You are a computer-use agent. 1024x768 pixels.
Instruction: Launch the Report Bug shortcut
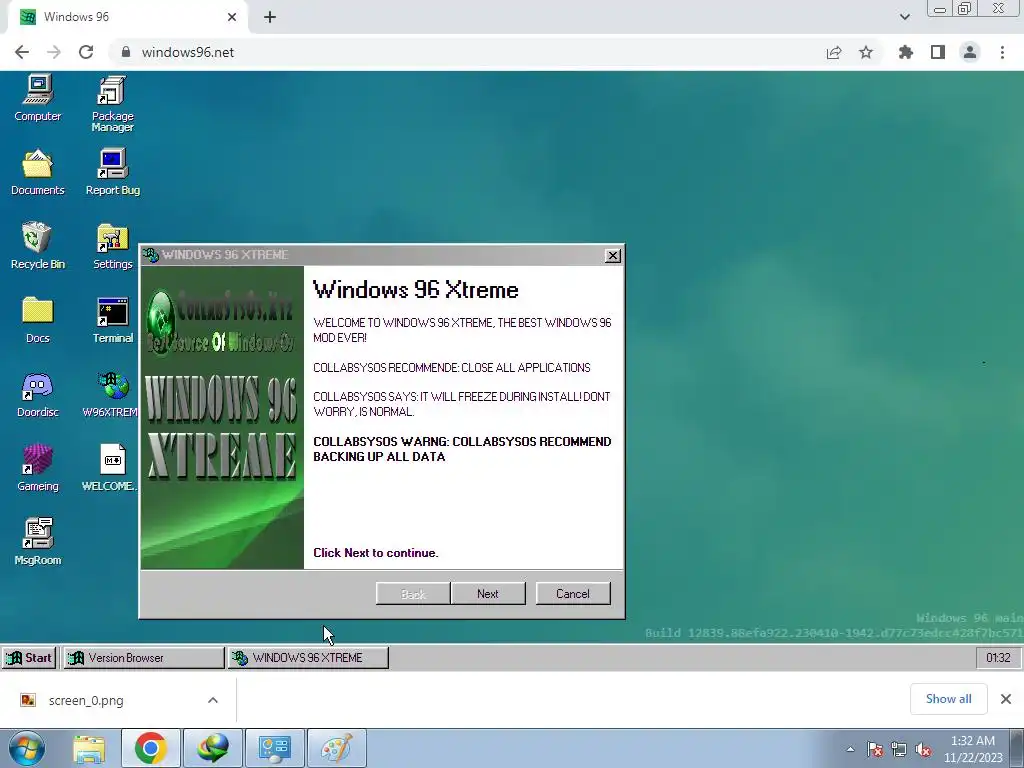112,172
